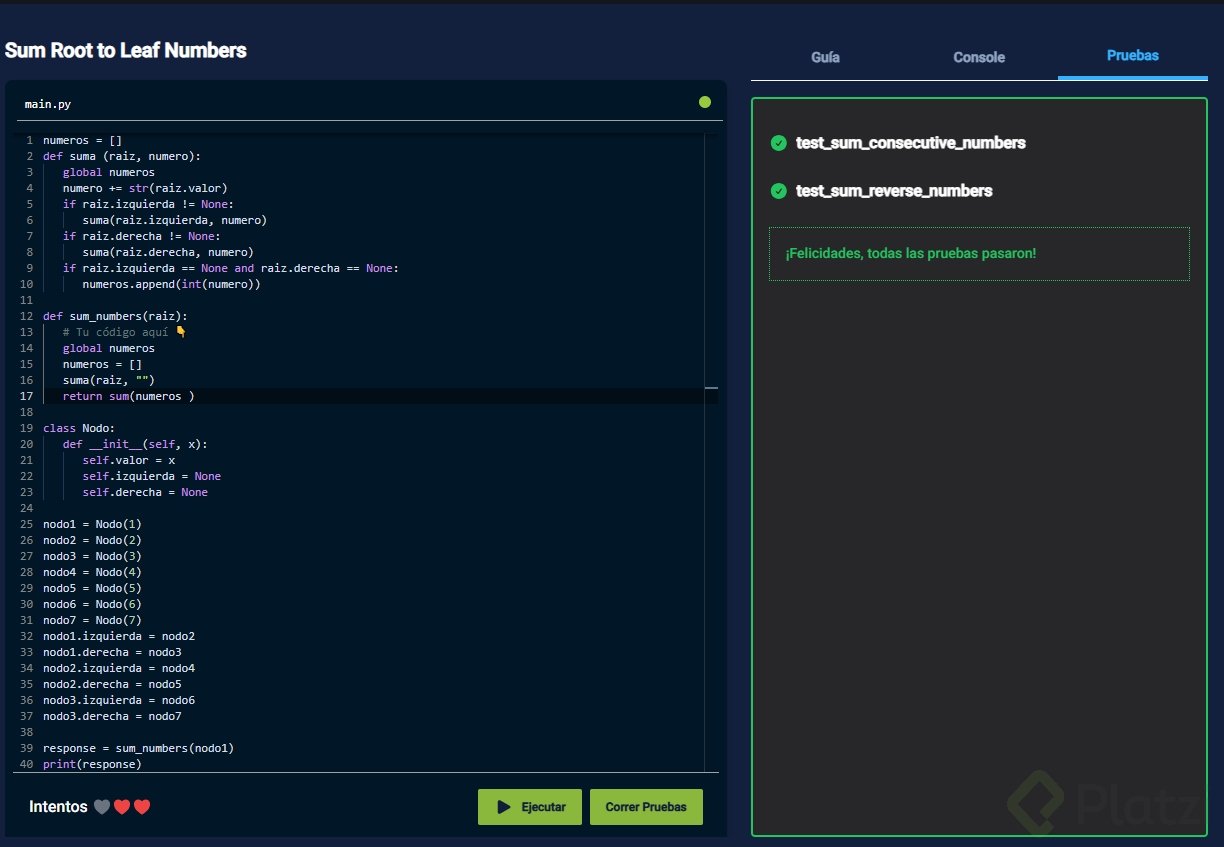The width and height of the screenshot is (1224, 847).
Task: Click the editor vertical scrollbar
Action: [x=711, y=450]
